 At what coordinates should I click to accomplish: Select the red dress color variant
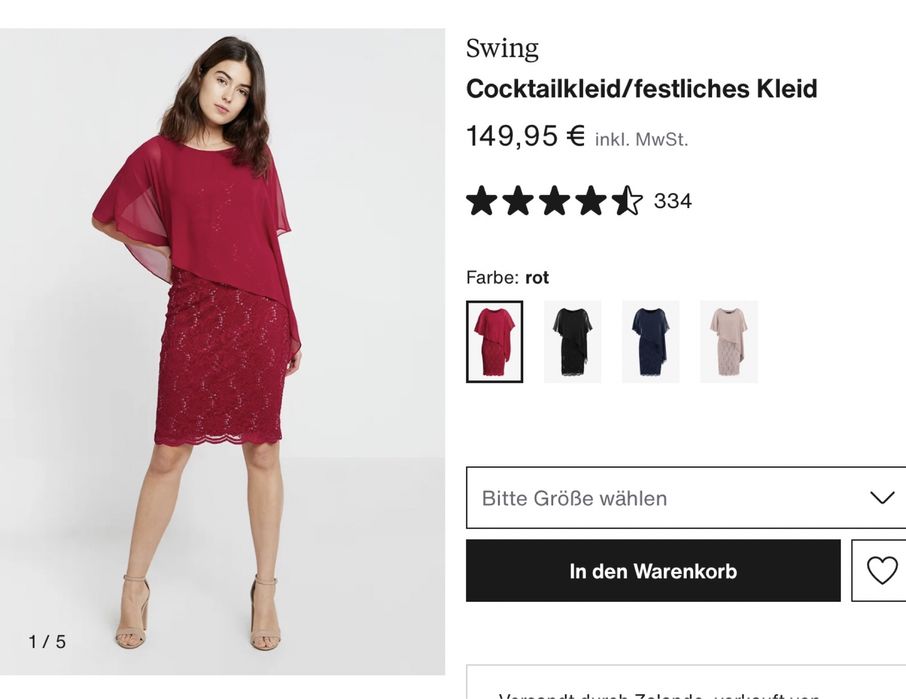pyautogui.click(x=494, y=341)
